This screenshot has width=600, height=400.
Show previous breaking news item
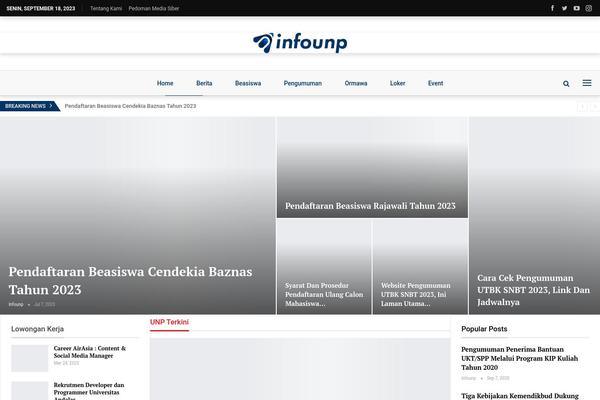(582, 106)
